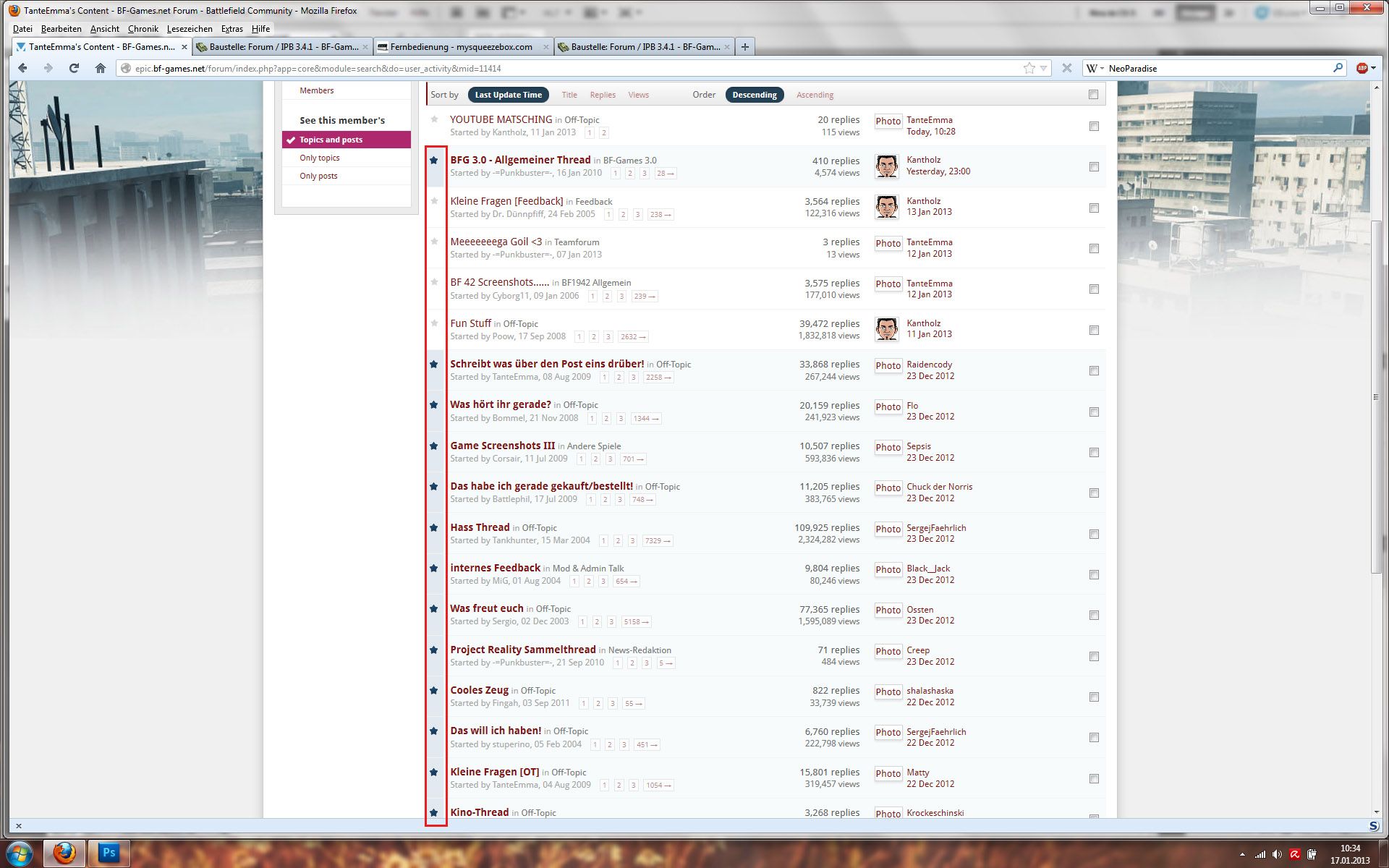The height and width of the screenshot is (868, 1389).
Task: Jump to last page 238 of Kleine Fragen
Action: pos(660,215)
